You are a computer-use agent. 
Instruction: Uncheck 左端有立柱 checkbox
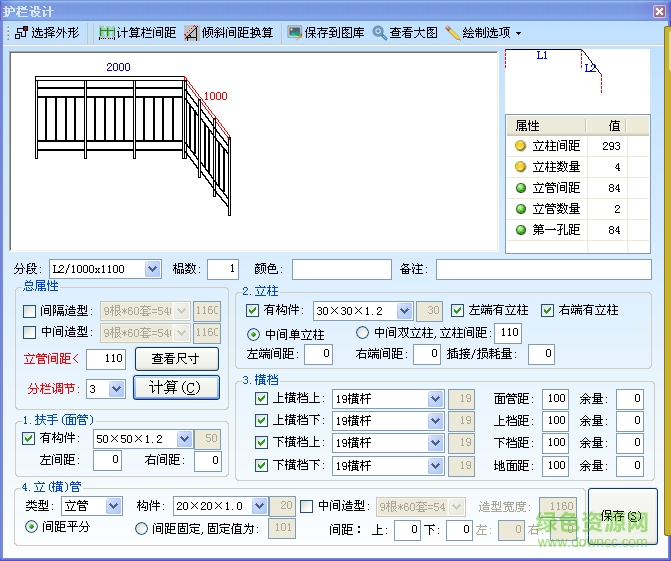[x=457, y=311]
